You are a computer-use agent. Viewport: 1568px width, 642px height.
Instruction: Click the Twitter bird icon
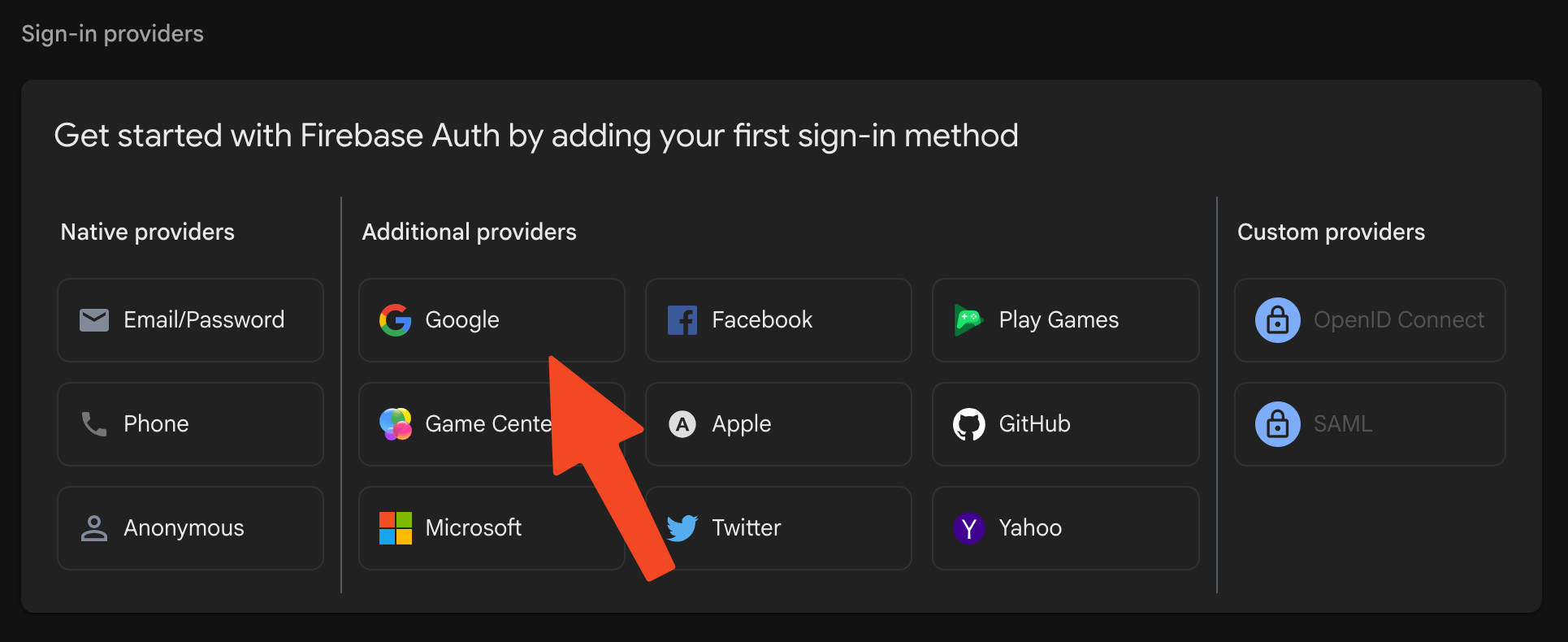click(682, 528)
